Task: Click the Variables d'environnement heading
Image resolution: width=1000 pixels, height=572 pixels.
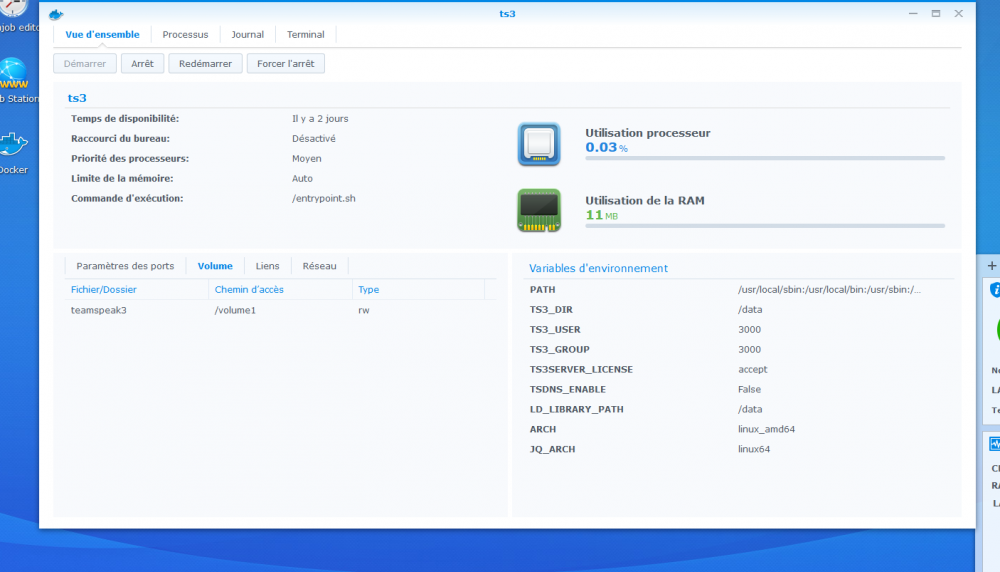Action: tap(598, 268)
